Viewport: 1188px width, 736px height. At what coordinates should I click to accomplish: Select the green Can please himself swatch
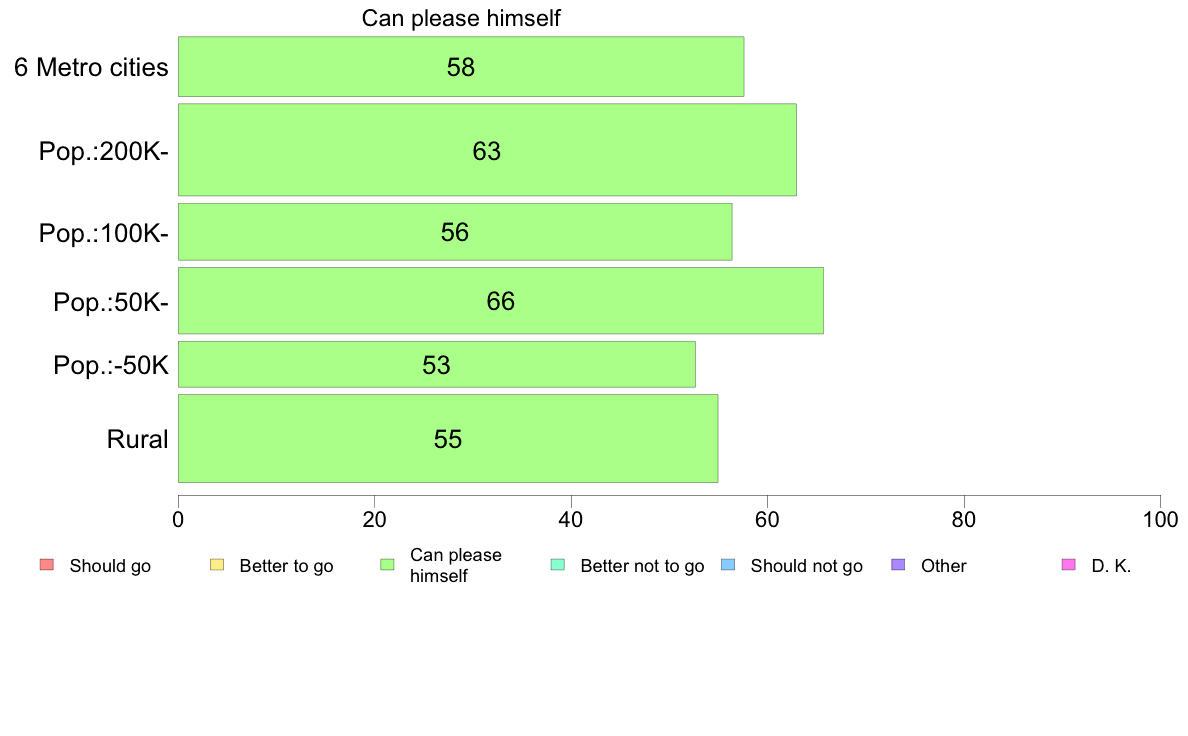click(x=387, y=565)
